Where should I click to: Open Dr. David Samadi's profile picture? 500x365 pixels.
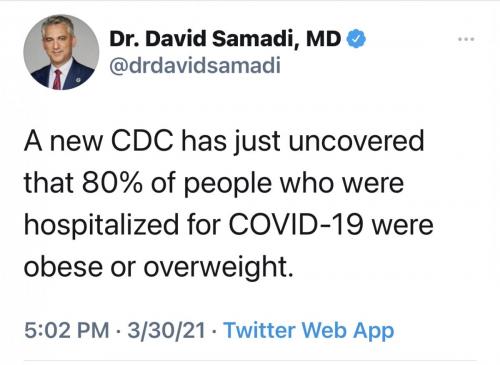(x=61, y=52)
